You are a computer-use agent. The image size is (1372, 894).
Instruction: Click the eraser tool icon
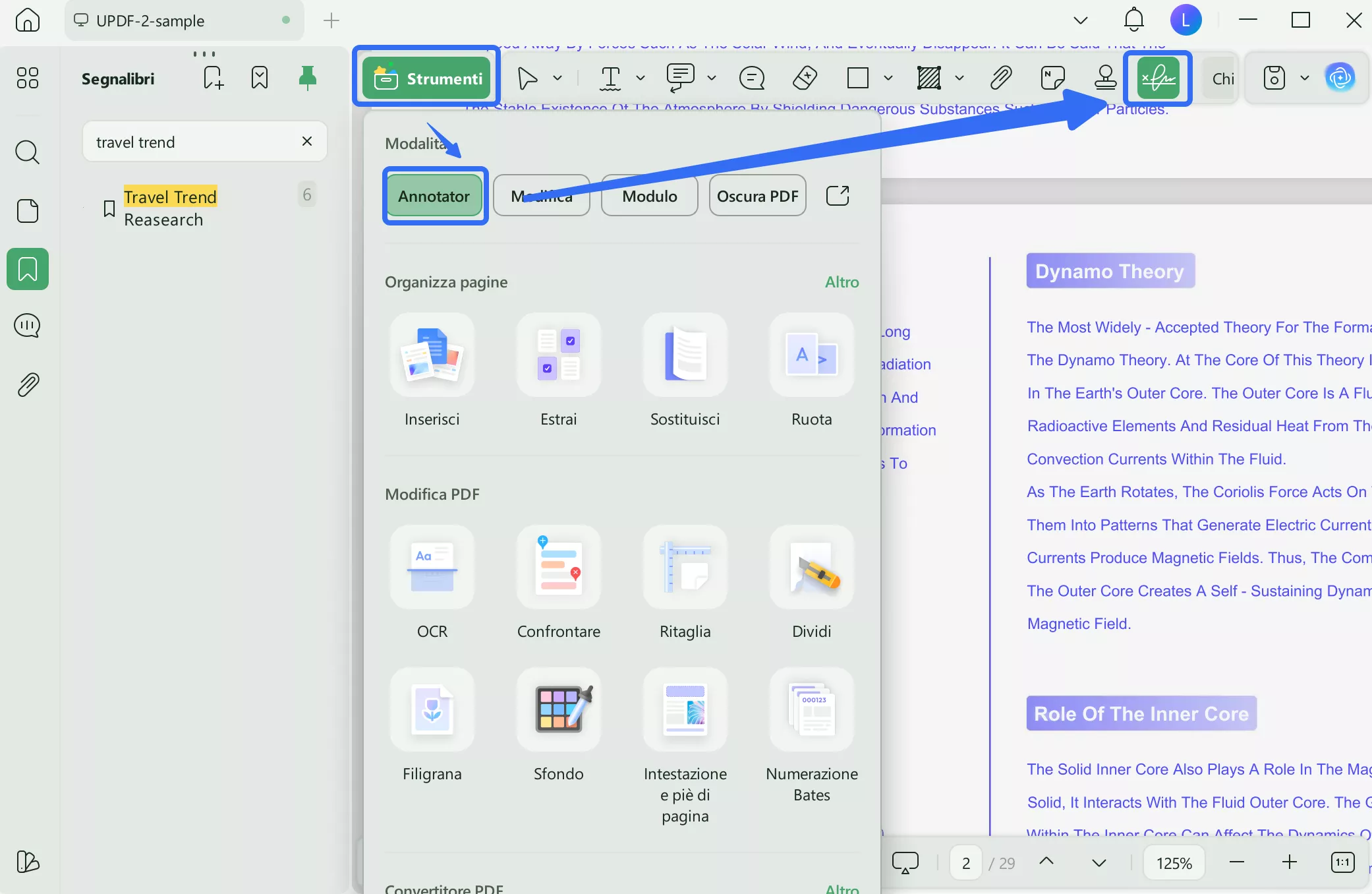tap(805, 78)
